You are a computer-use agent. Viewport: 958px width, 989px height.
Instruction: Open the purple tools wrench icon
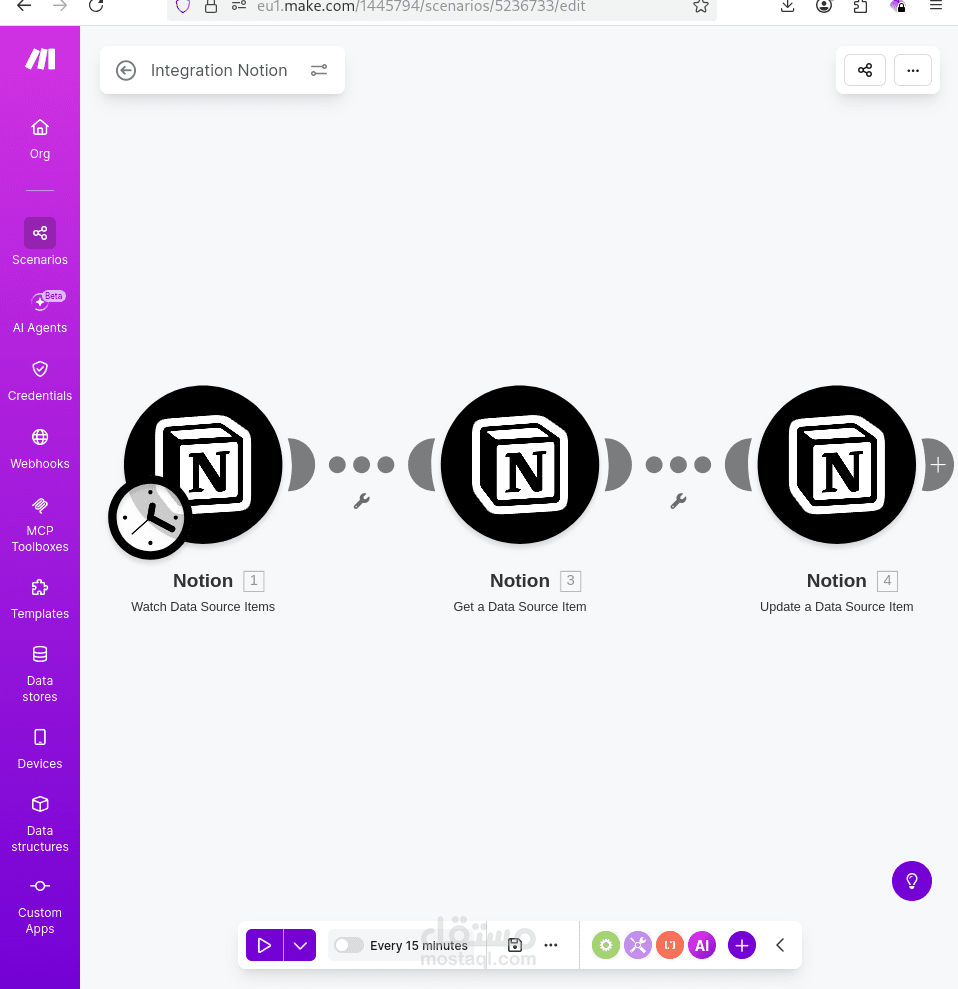click(x=638, y=945)
